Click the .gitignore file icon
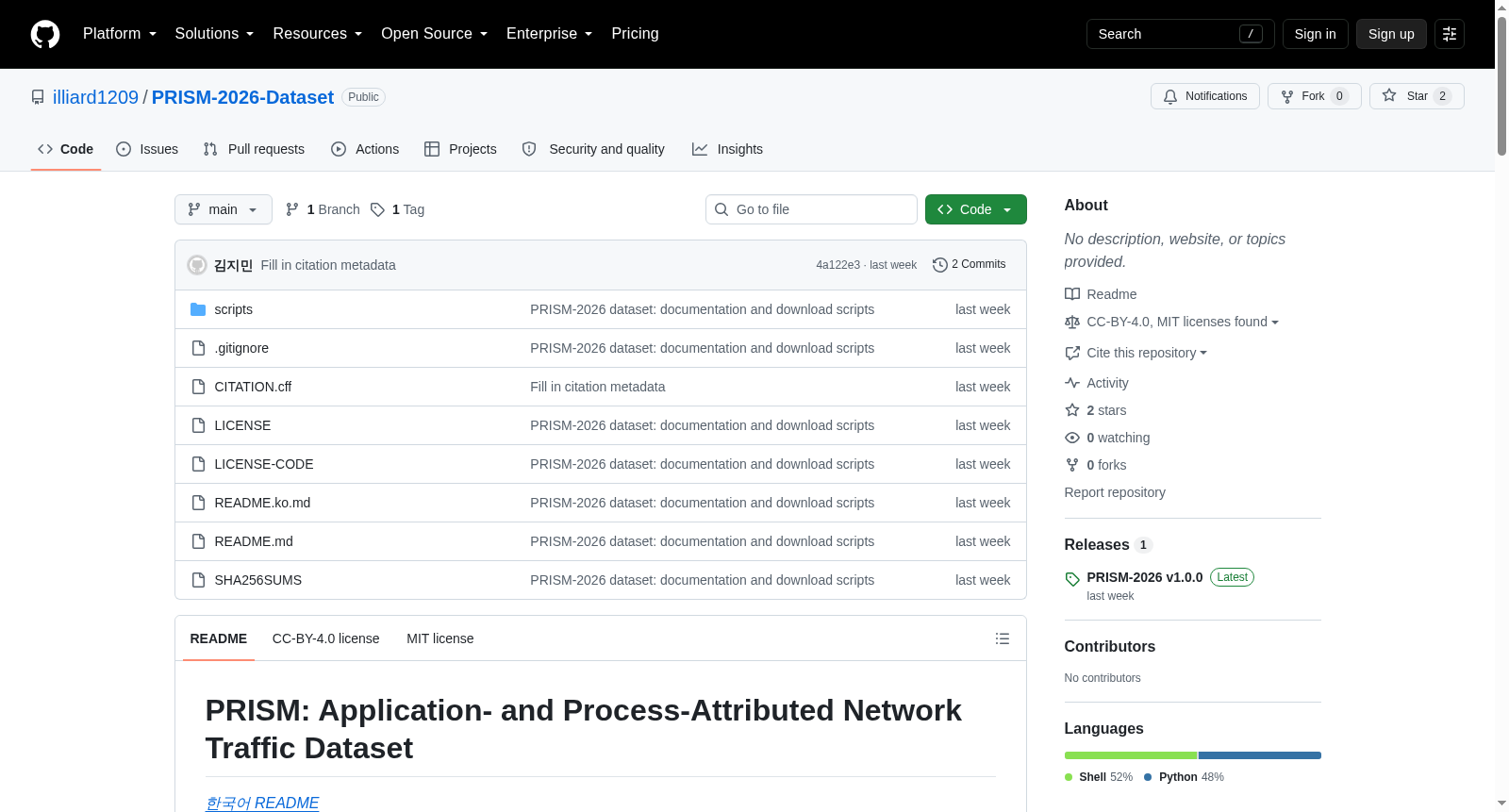 [x=198, y=348]
